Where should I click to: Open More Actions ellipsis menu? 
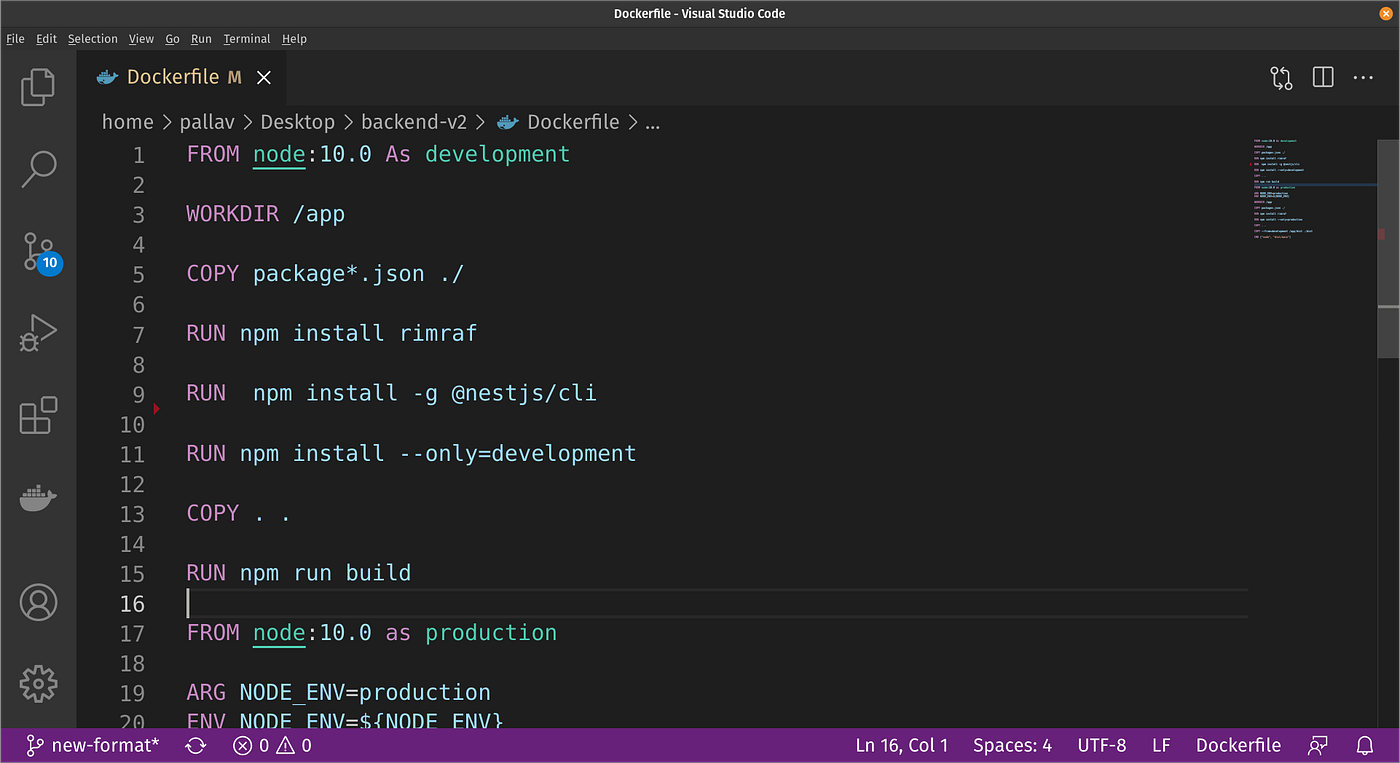coord(1363,77)
